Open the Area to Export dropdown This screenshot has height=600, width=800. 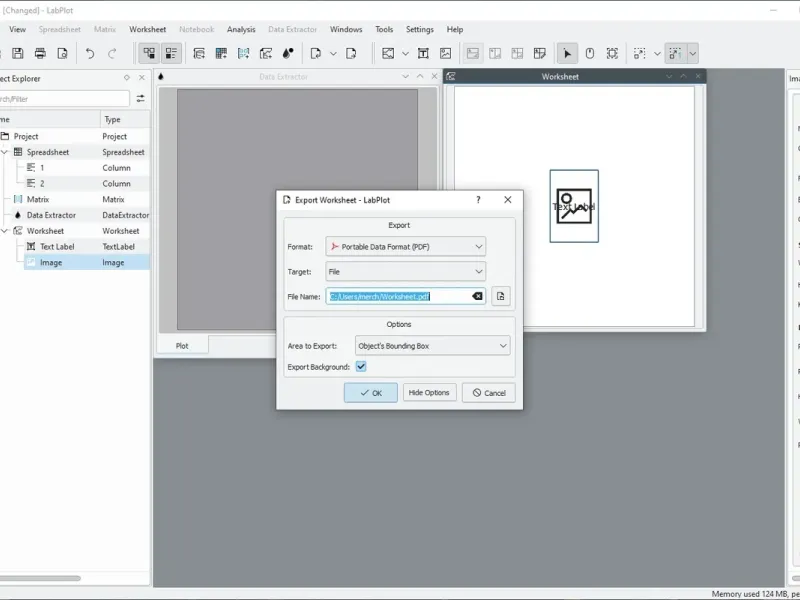[x=433, y=346]
